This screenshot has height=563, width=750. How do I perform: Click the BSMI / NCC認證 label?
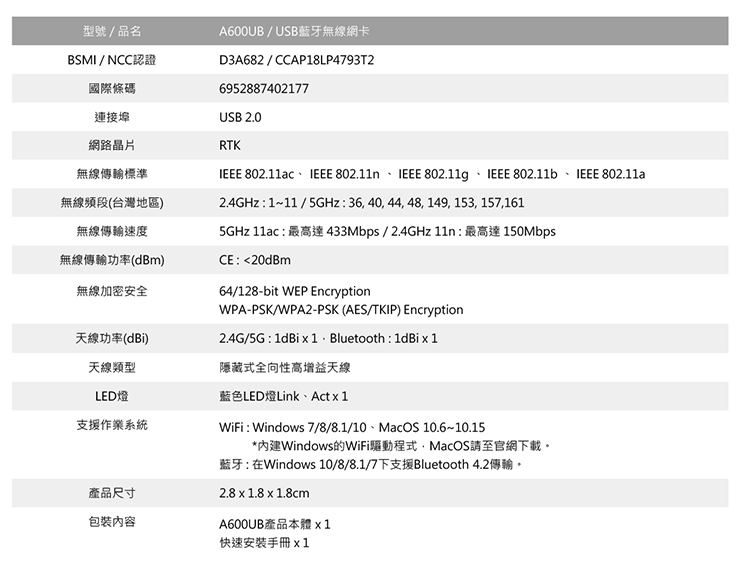click(x=112, y=60)
